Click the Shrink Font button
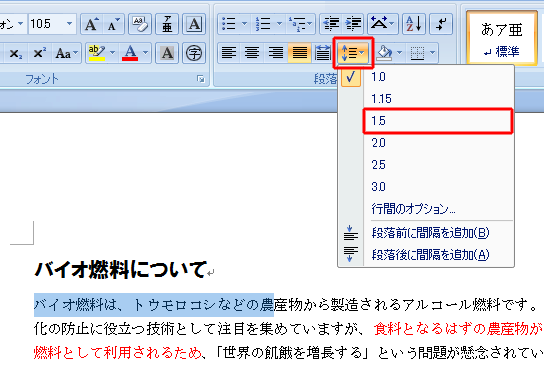 click(x=113, y=24)
